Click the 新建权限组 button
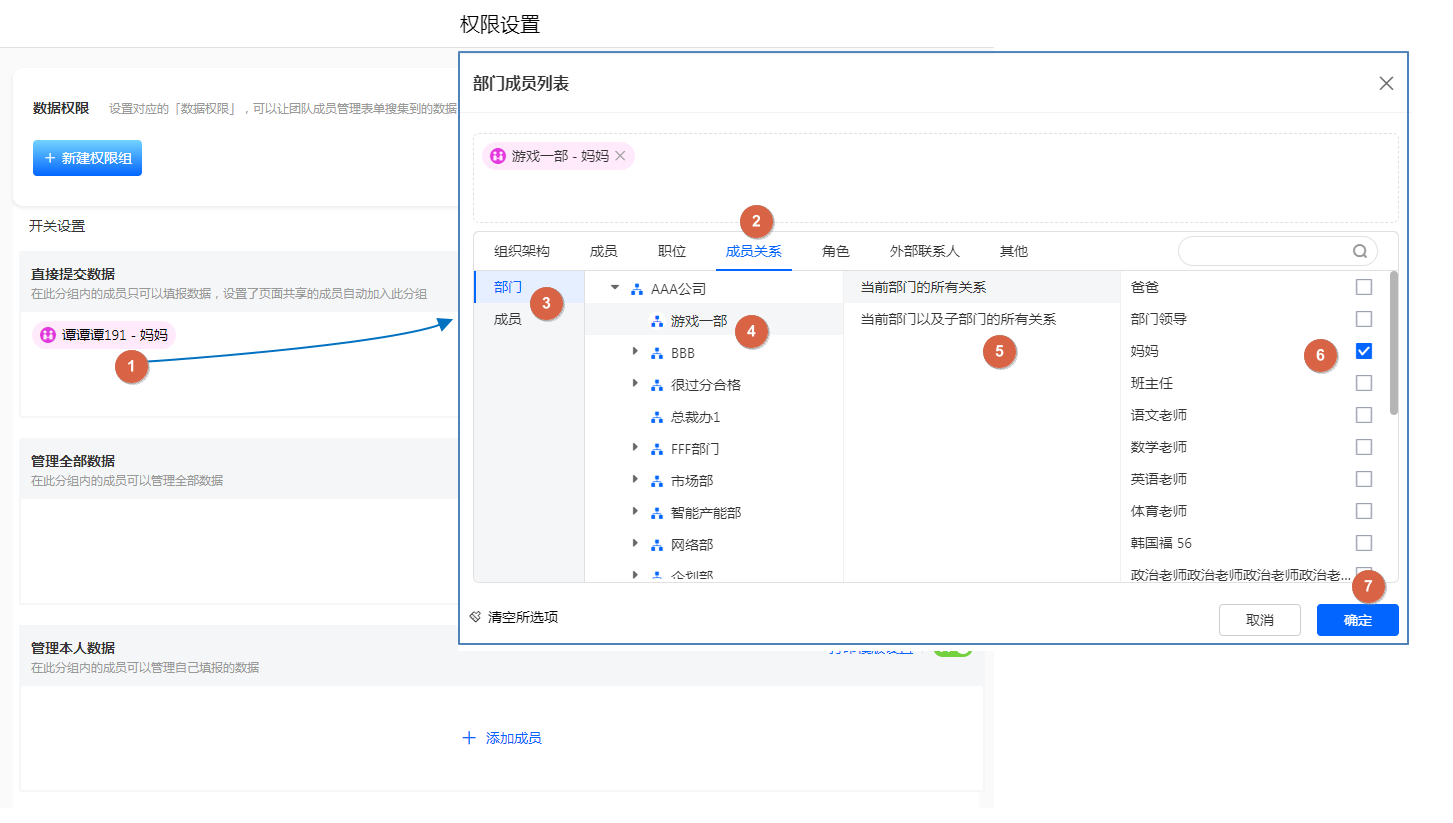The width and height of the screenshot is (1453, 823). pyautogui.click(x=87, y=158)
